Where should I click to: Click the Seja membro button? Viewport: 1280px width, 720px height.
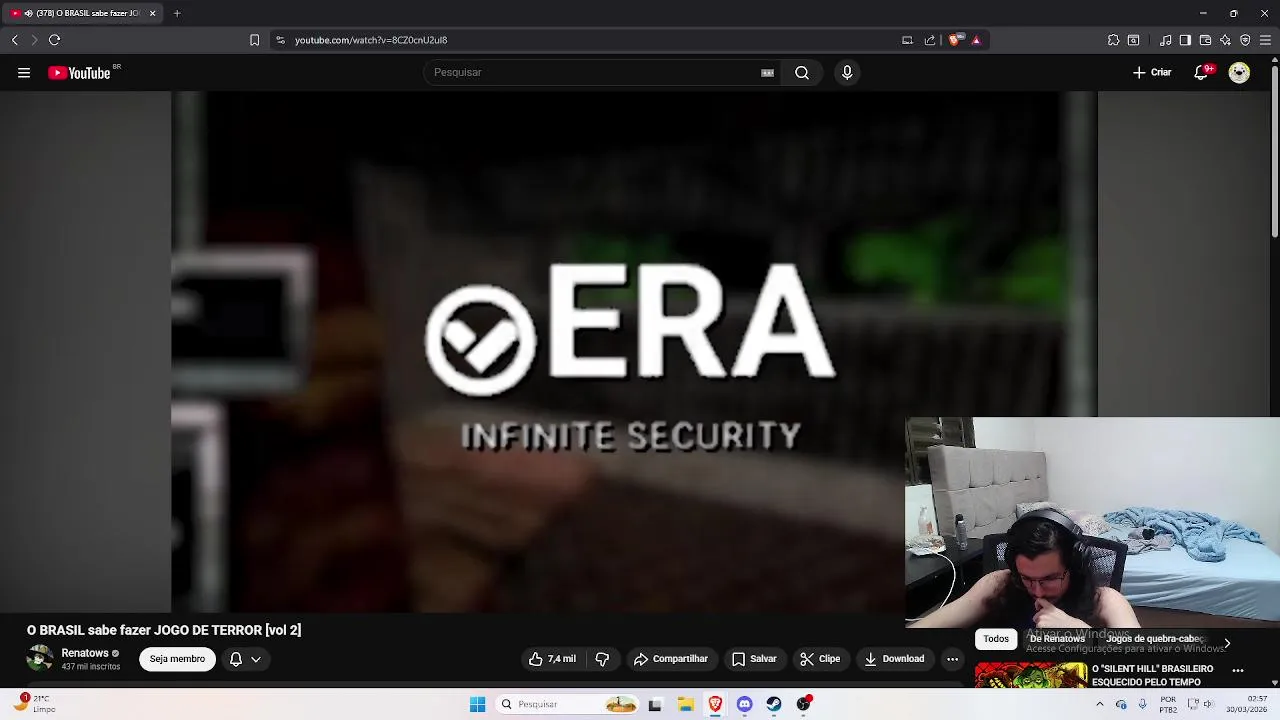pyautogui.click(x=177, y=659)
